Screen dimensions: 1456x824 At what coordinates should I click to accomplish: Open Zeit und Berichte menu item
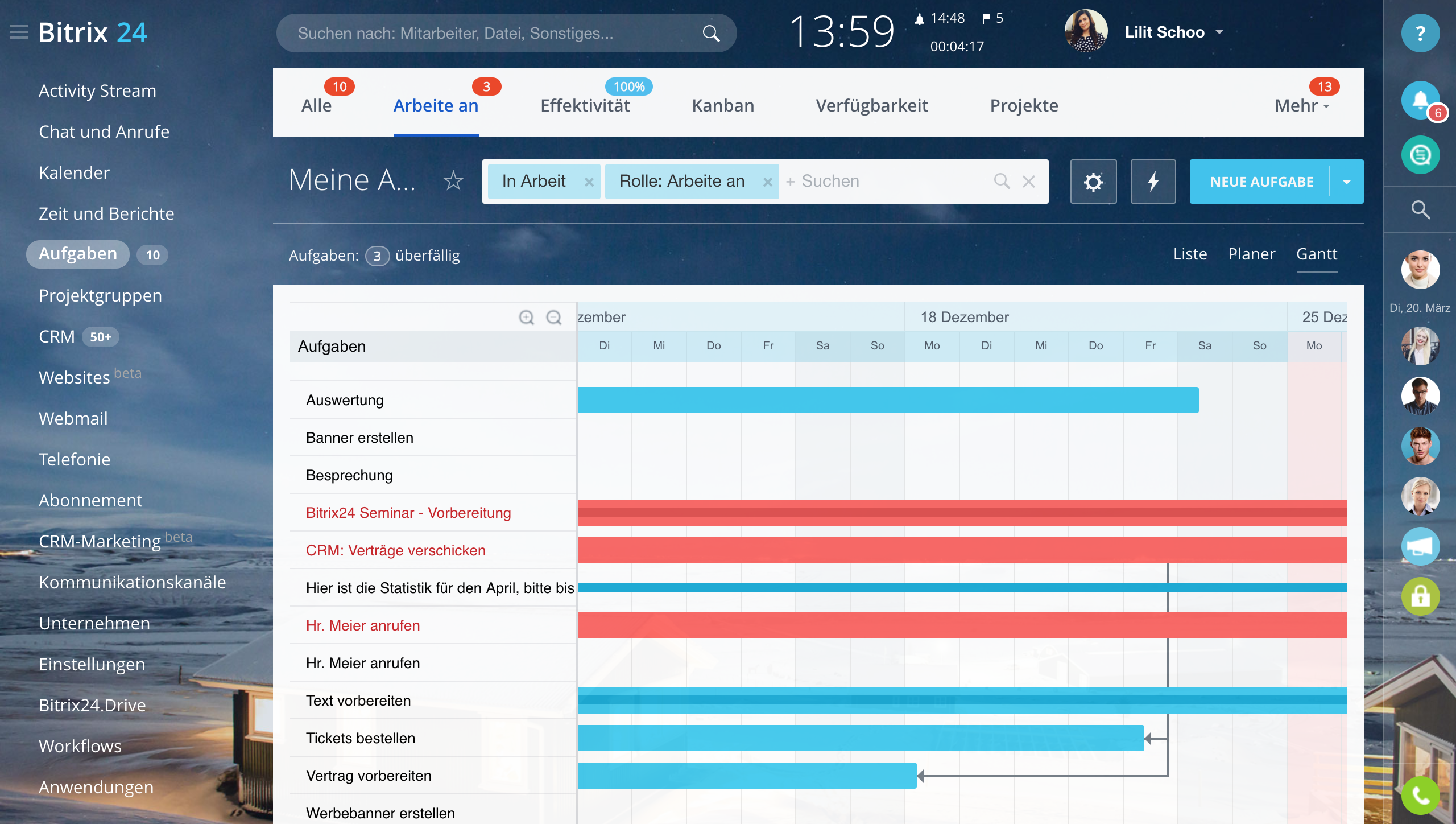coord(106,213)
